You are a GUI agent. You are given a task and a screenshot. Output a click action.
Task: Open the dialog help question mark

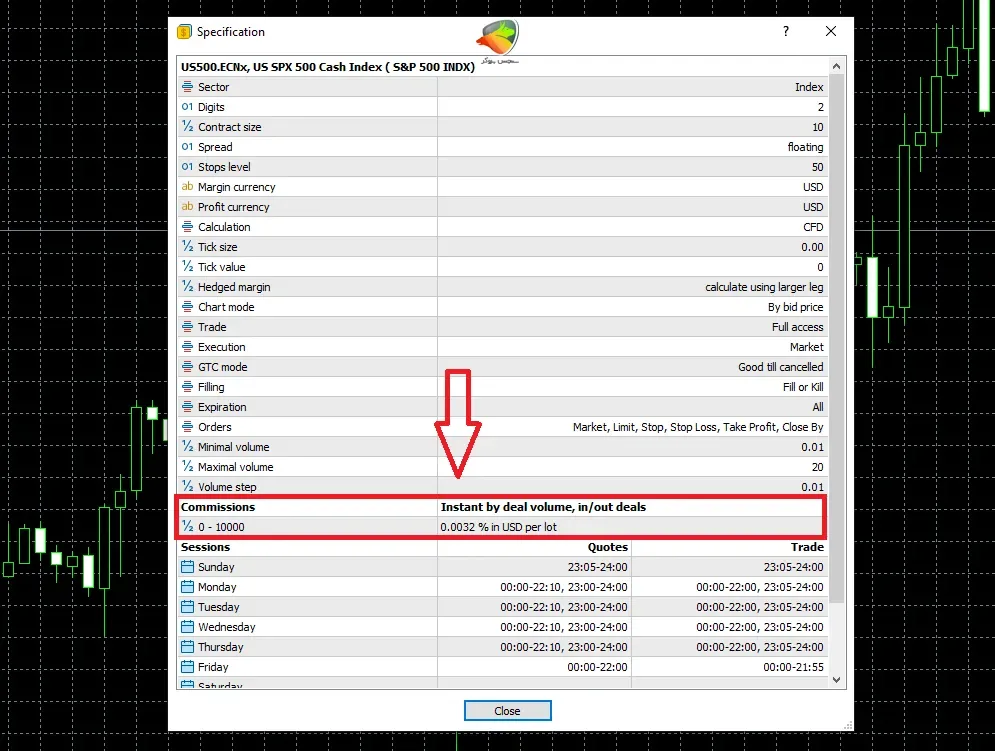[x=786, y=31]
